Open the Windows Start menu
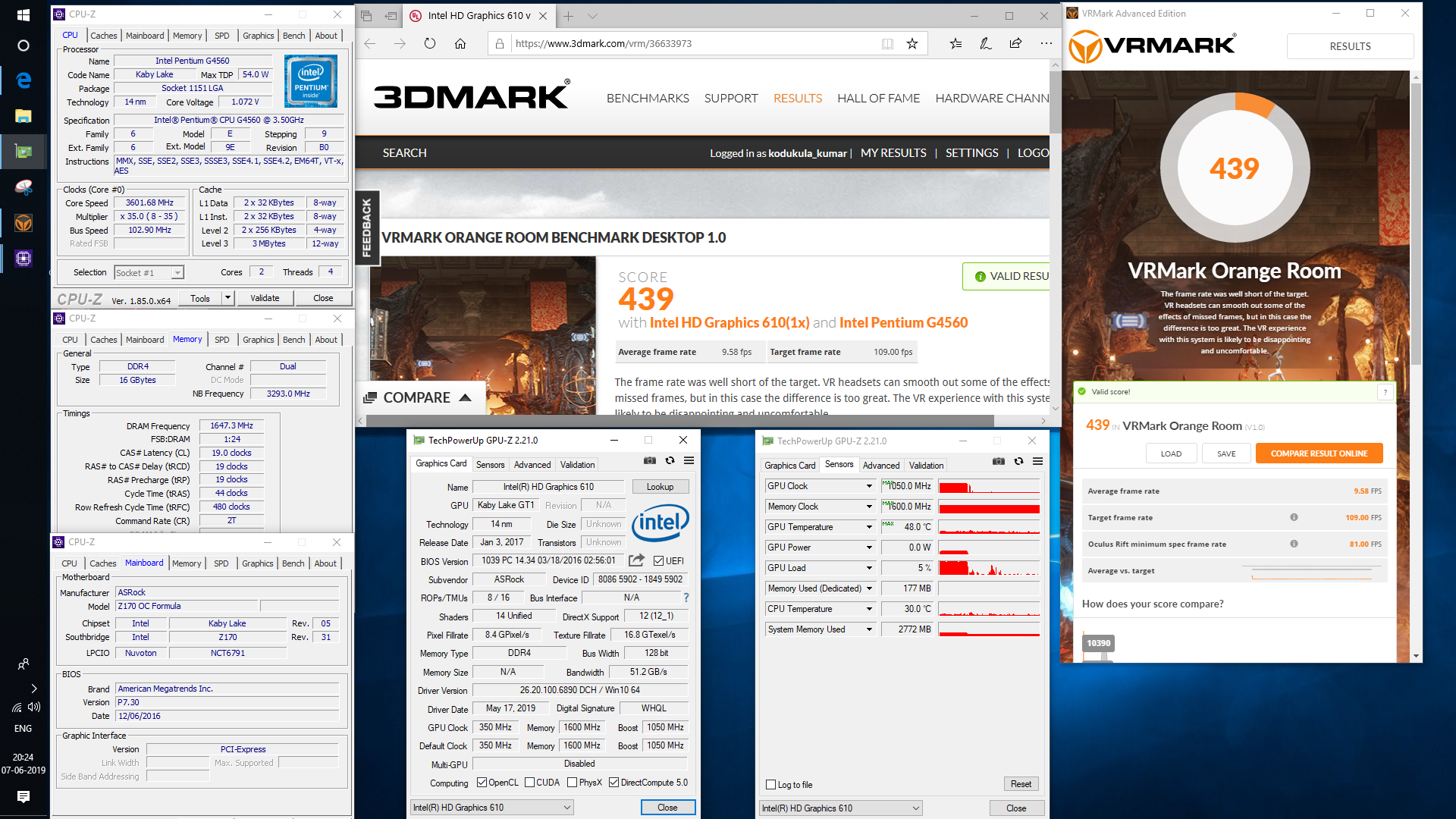This screenshot has height=819, width=1456. click(23, 14)
